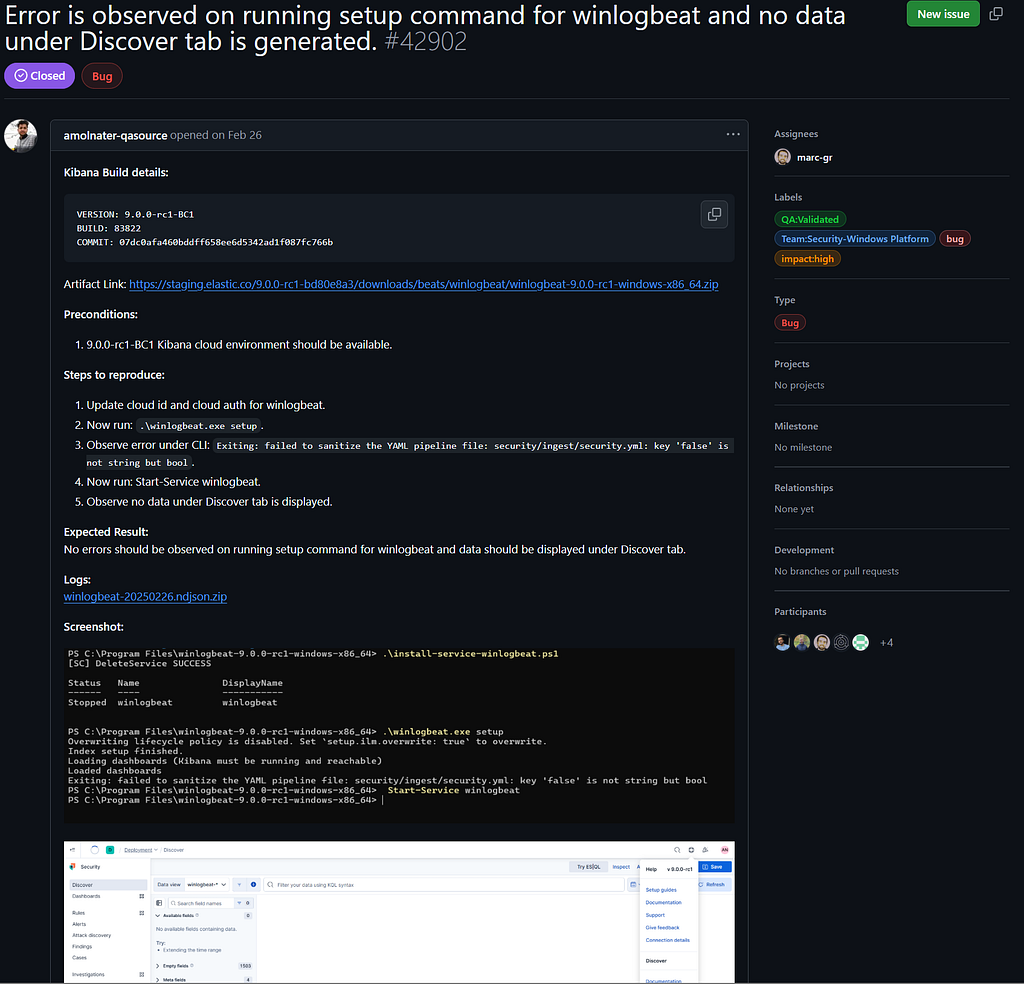Open the PowerShell terminal screenshot image
Screen dimensions: 1024x984
[399, 735]
